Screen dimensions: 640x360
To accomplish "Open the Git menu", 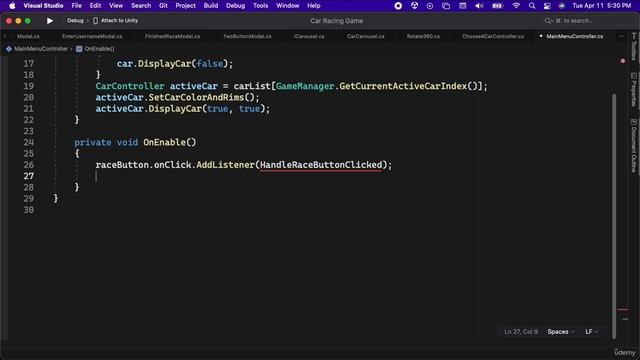I will click(163, 6).
